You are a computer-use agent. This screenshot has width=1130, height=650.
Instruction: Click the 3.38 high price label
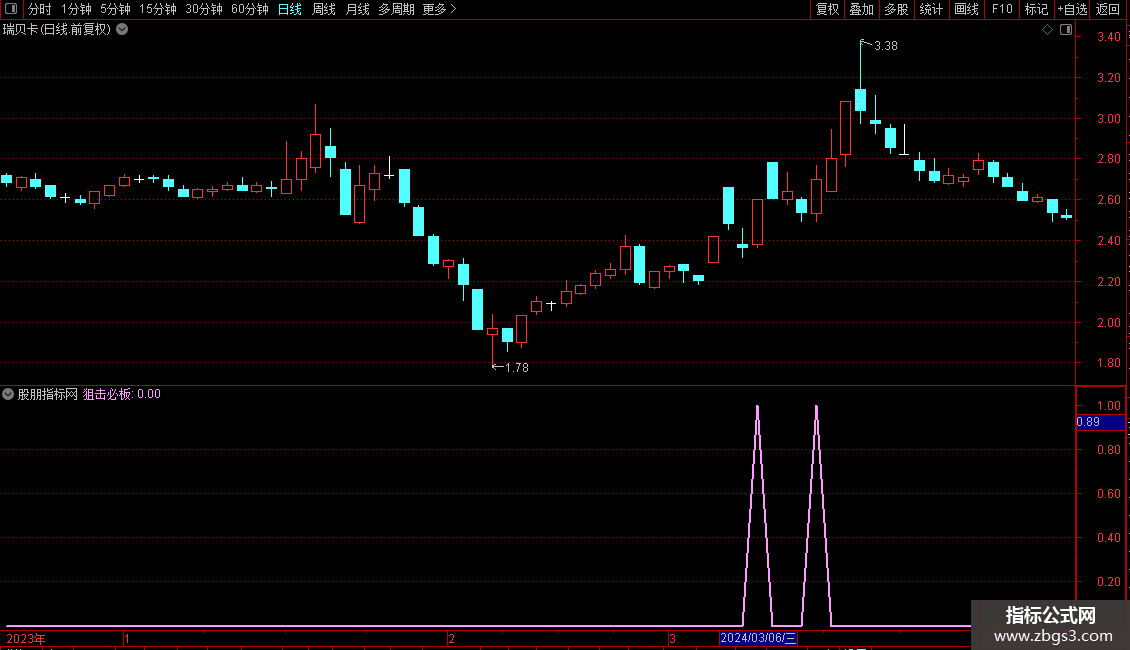(886, 46)
